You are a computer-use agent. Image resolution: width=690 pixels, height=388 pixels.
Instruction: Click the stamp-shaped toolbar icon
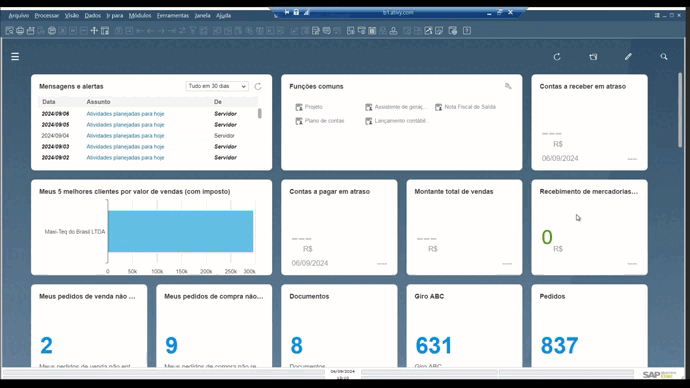[x=393, y=31]
